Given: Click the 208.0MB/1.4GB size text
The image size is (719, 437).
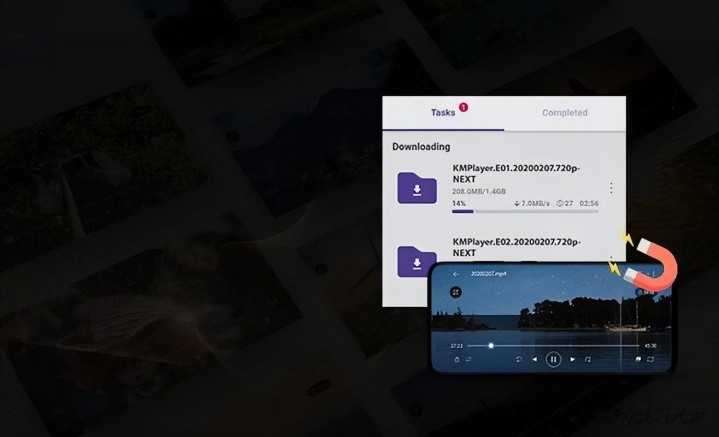Looking at the screenshot, I should (479, 191).
